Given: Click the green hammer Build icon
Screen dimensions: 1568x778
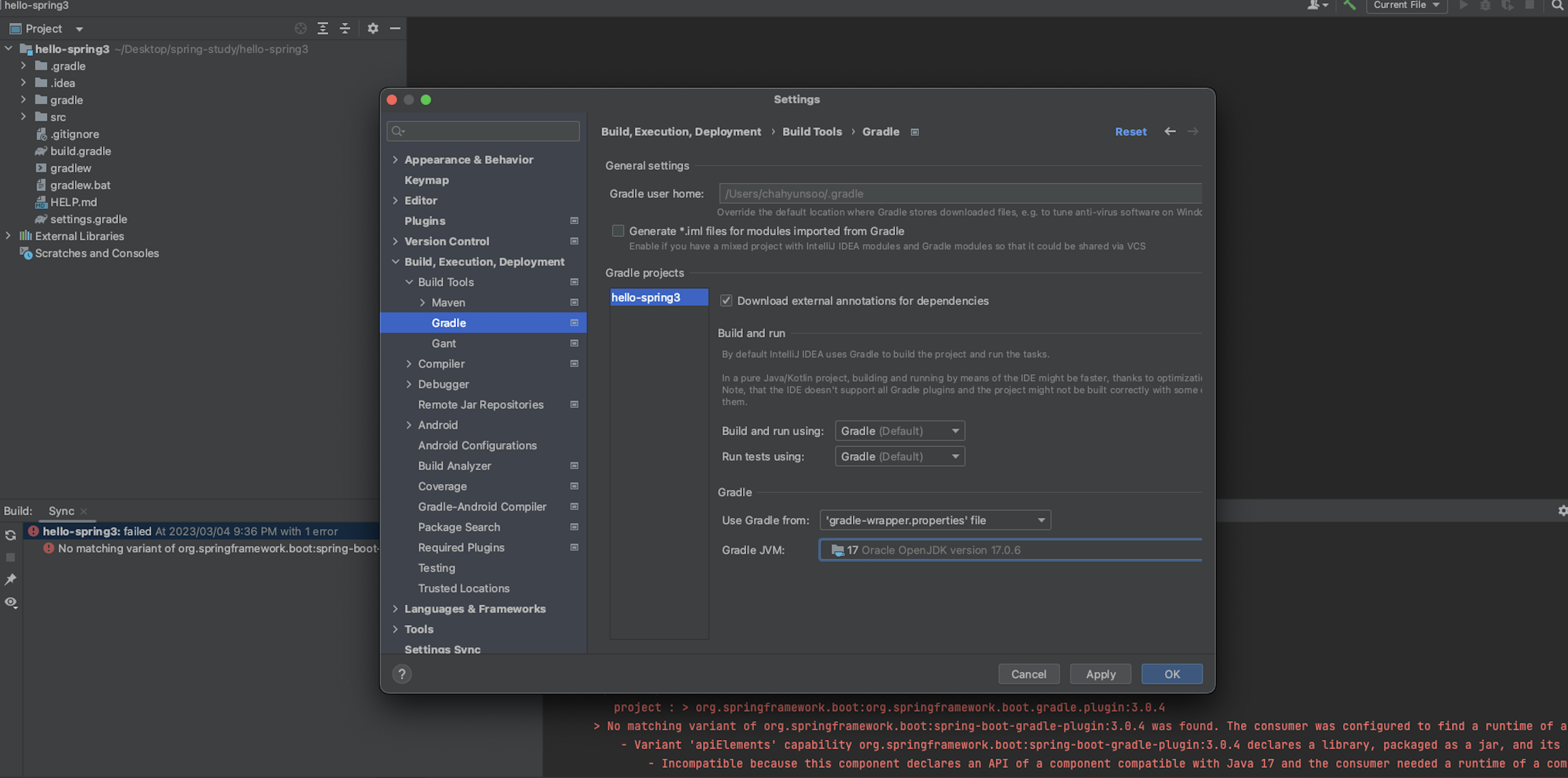Looking at the screenshot, I should (x=1349, y=5).
